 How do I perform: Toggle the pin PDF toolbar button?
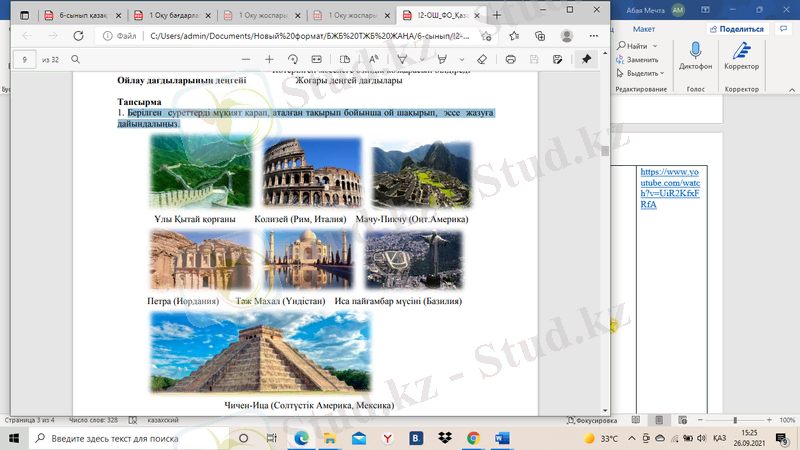(586, 60)
